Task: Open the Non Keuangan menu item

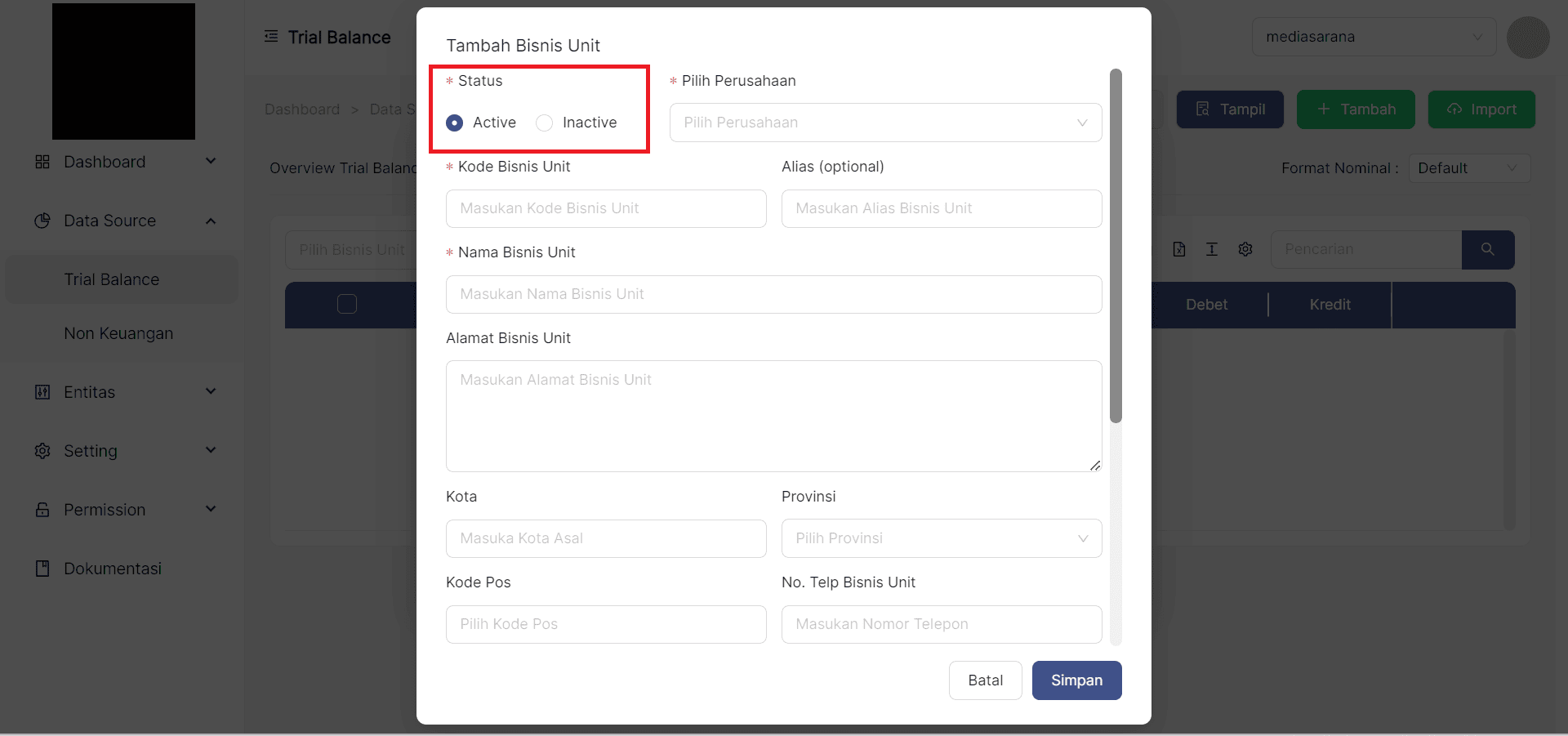Action: (x=118, y=333)
